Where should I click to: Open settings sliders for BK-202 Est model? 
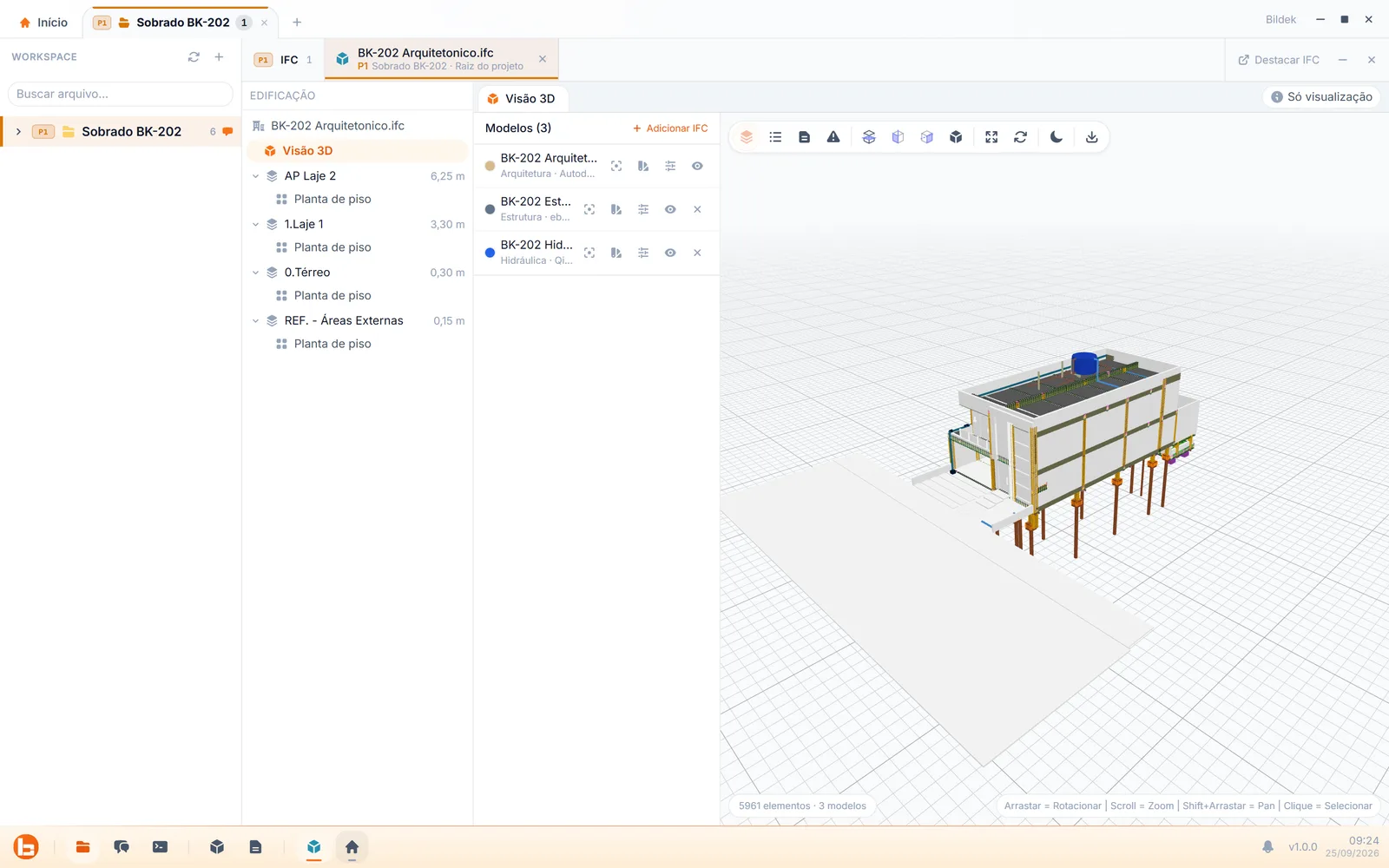click(x=643, y=209)
